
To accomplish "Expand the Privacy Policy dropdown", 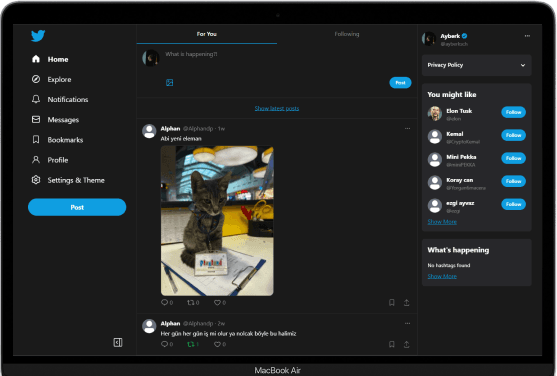I will pyautogui.click(x=477, y=65).
